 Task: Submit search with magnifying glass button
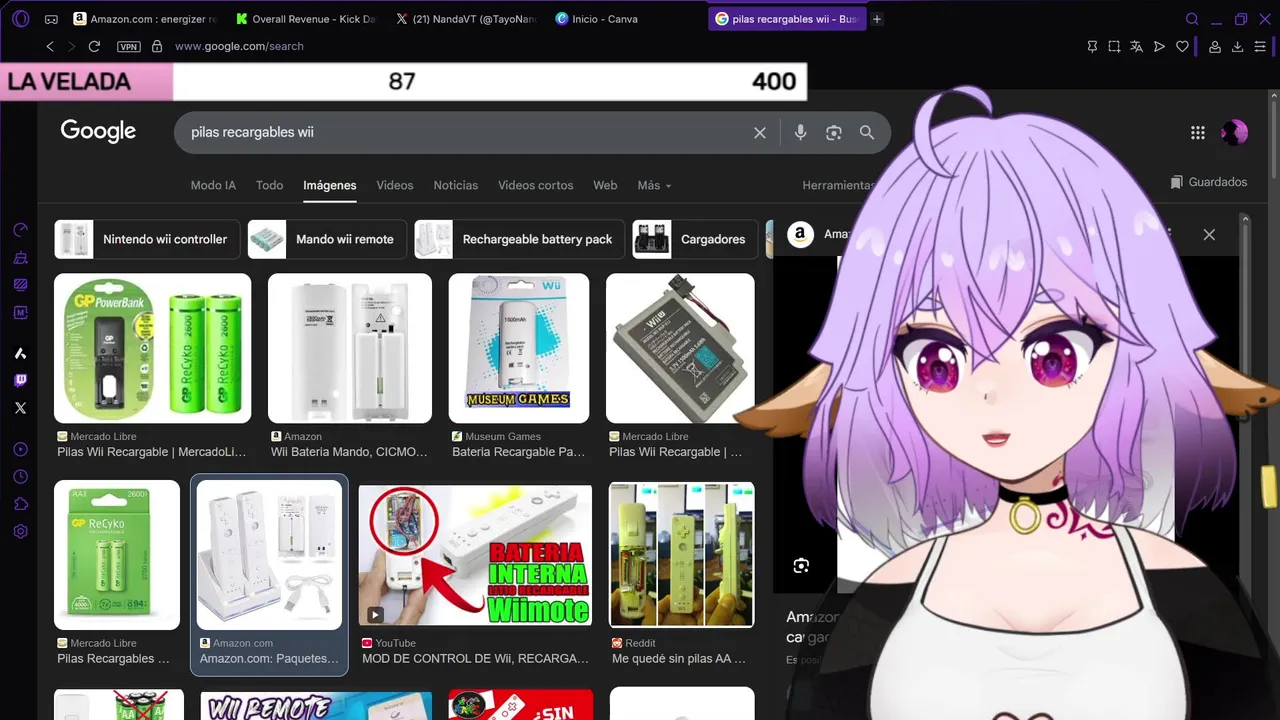coord(867,132)
